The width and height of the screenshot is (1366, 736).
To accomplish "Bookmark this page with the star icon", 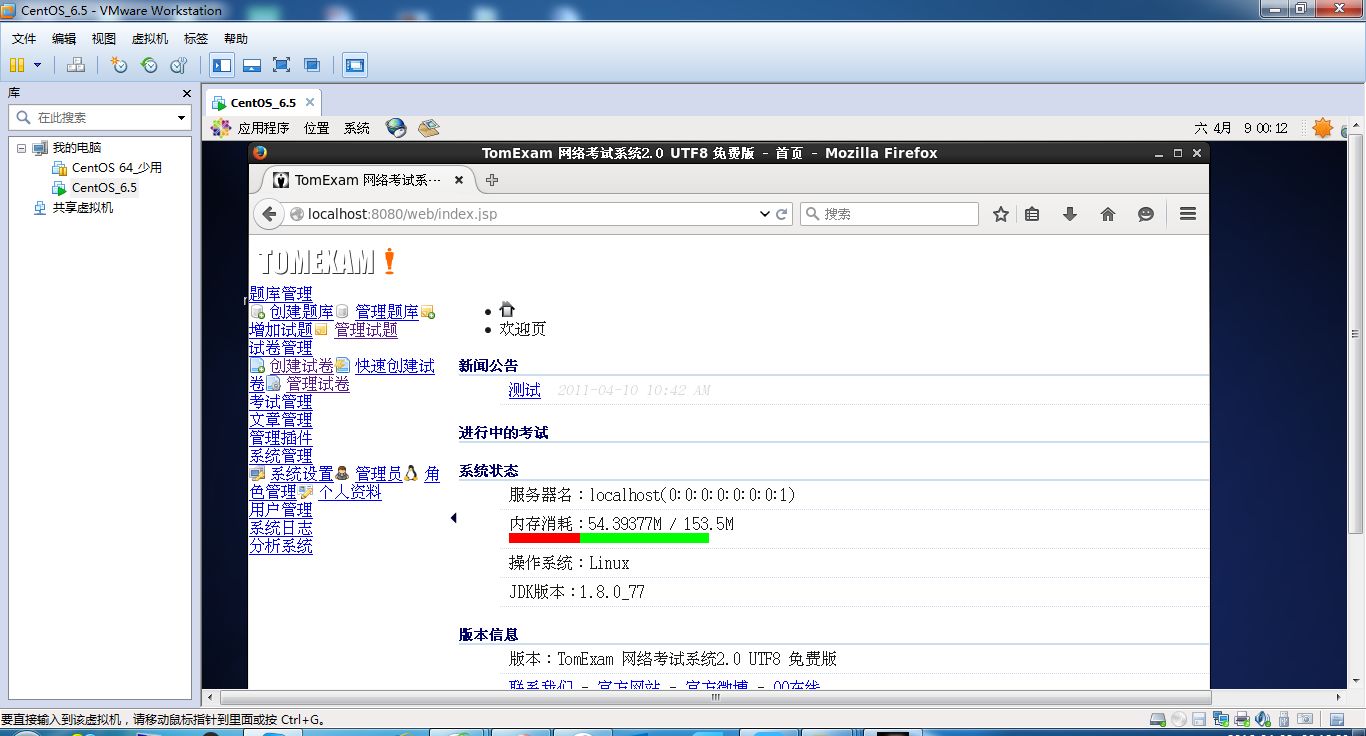I will pyautogui.click(x=1000, y=214).
